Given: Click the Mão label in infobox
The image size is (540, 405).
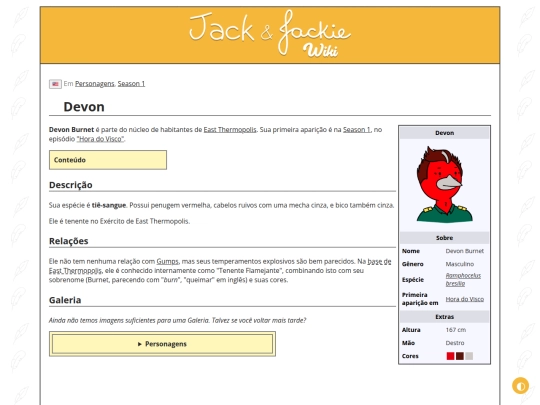Looking at the screenshot, I should pos(408,343).
